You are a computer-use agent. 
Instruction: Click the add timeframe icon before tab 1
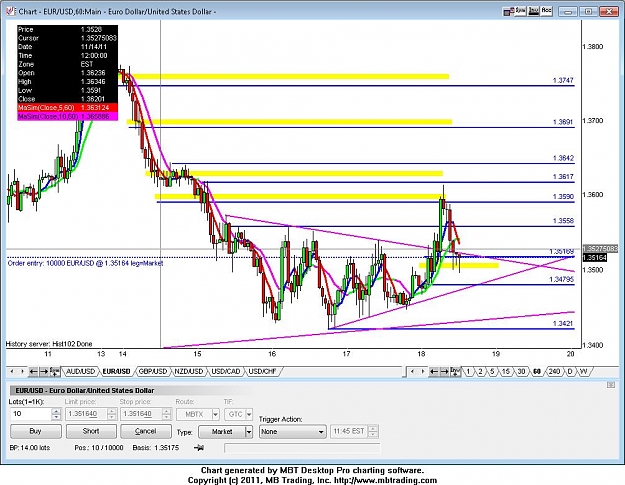pos(455,371)
